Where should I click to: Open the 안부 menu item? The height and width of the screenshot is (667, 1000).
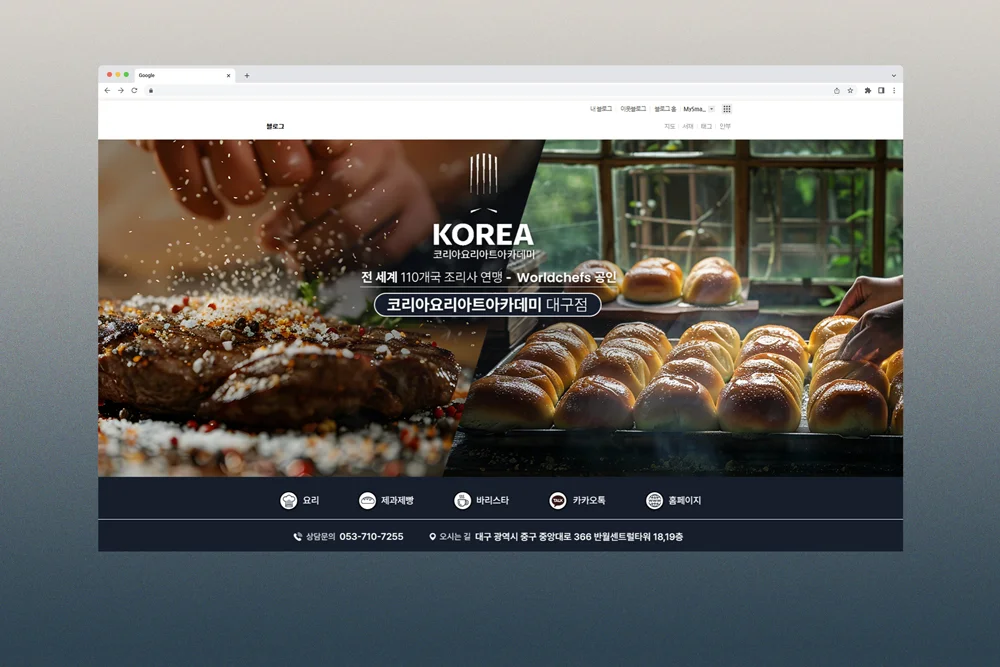pyautogui.click(x=725, y=126)
